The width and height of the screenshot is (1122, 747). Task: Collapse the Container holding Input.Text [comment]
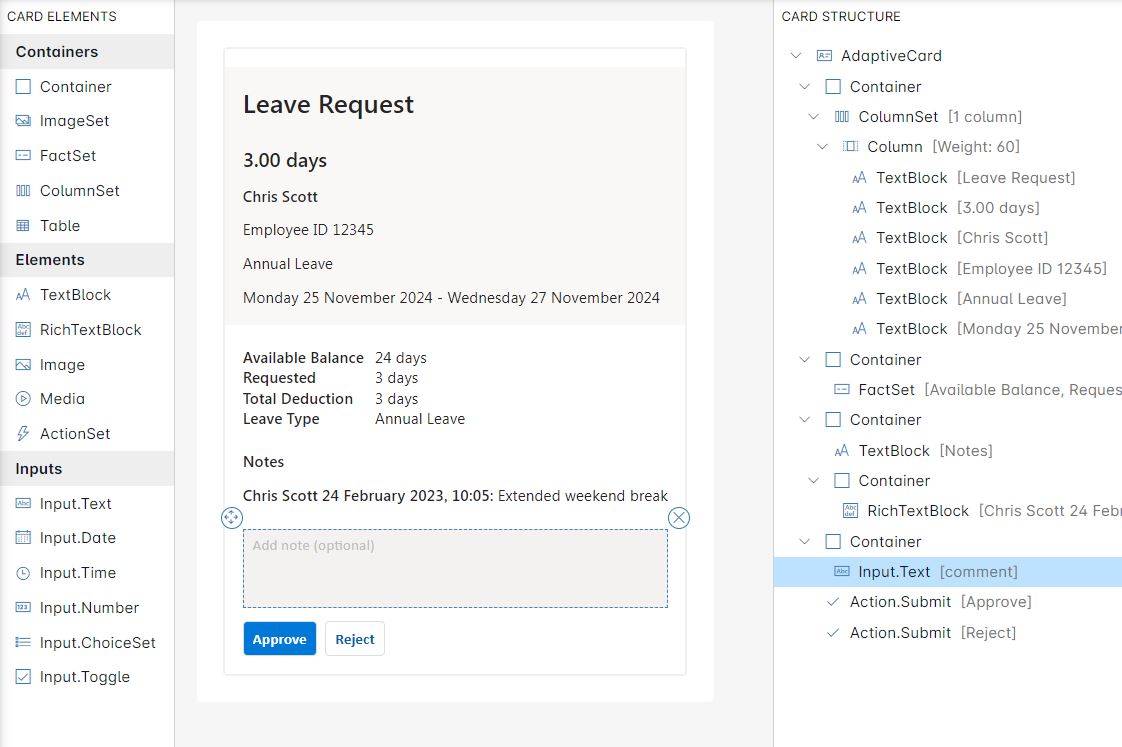click(x=804, y=542)
